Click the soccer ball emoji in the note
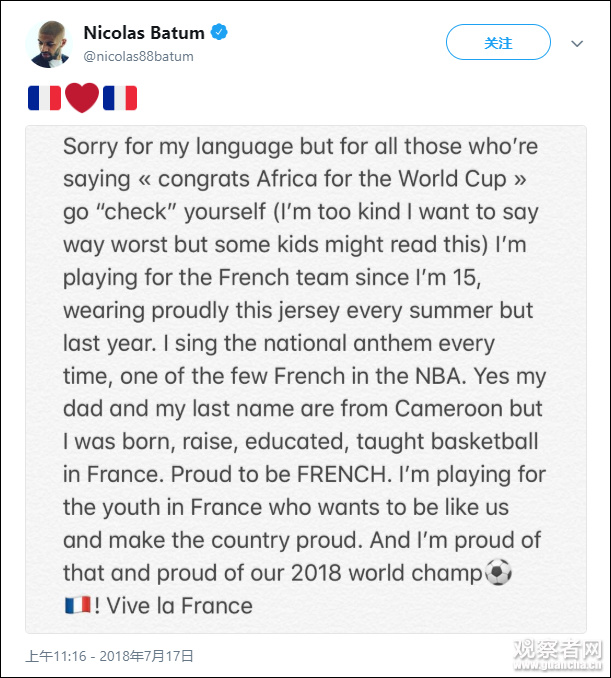The height and width of the screenshot is (678, 611). point(498,573)
